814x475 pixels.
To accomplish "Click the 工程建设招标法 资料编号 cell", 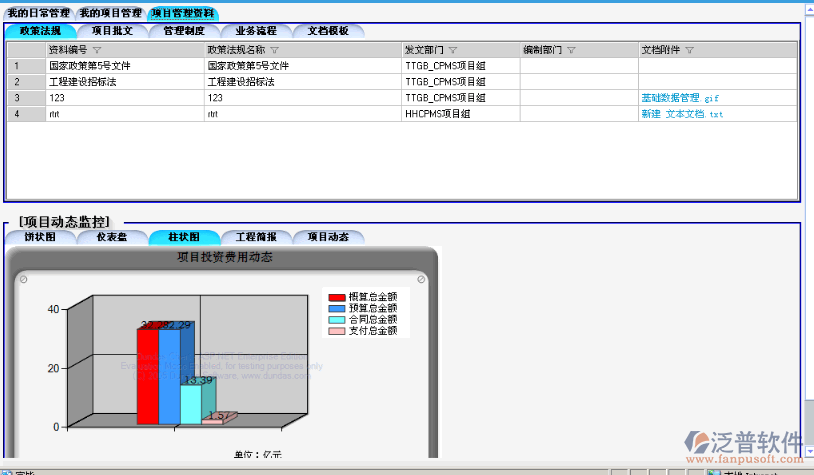I will pos(125,82).
